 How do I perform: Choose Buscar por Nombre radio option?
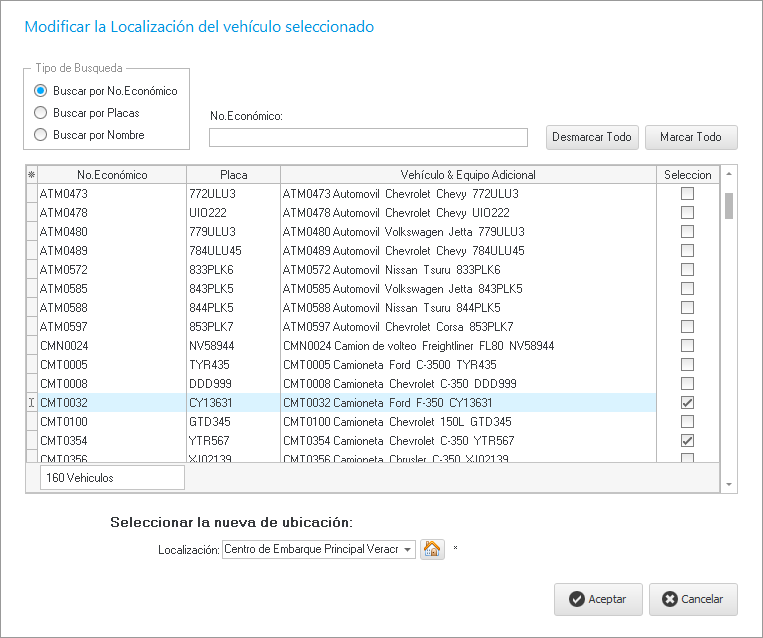coord(41,135)
